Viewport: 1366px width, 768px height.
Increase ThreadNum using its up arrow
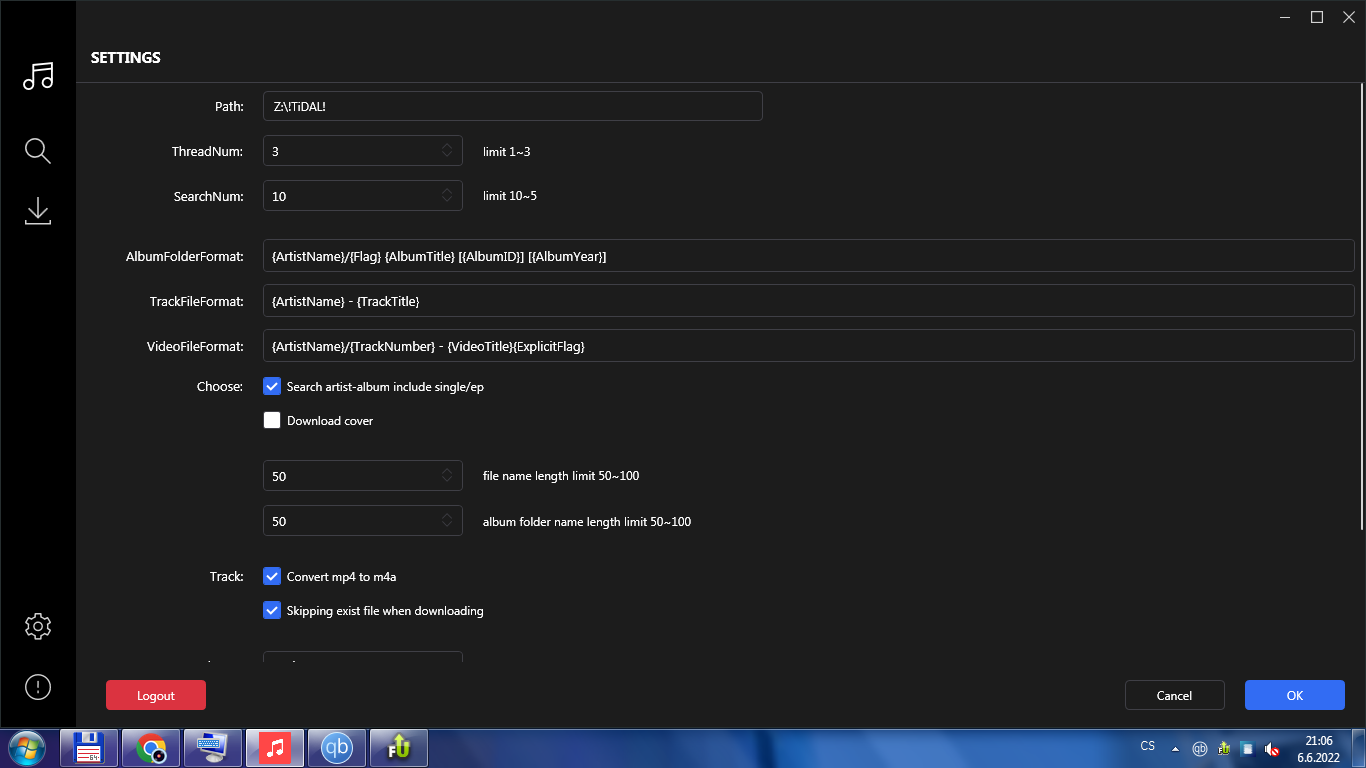(x=447, y=145)
